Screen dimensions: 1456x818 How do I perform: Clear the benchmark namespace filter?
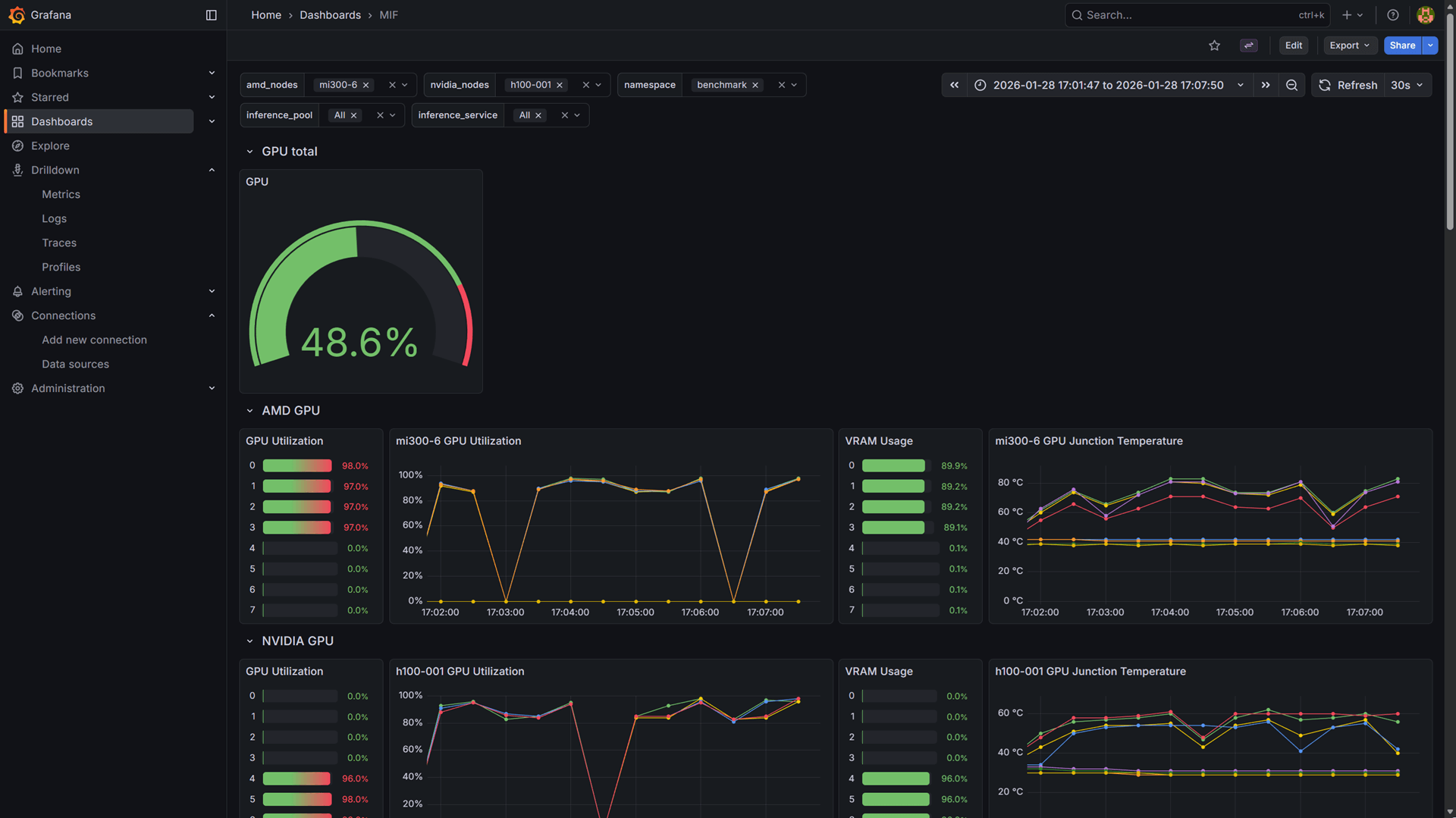coord(755,85)
